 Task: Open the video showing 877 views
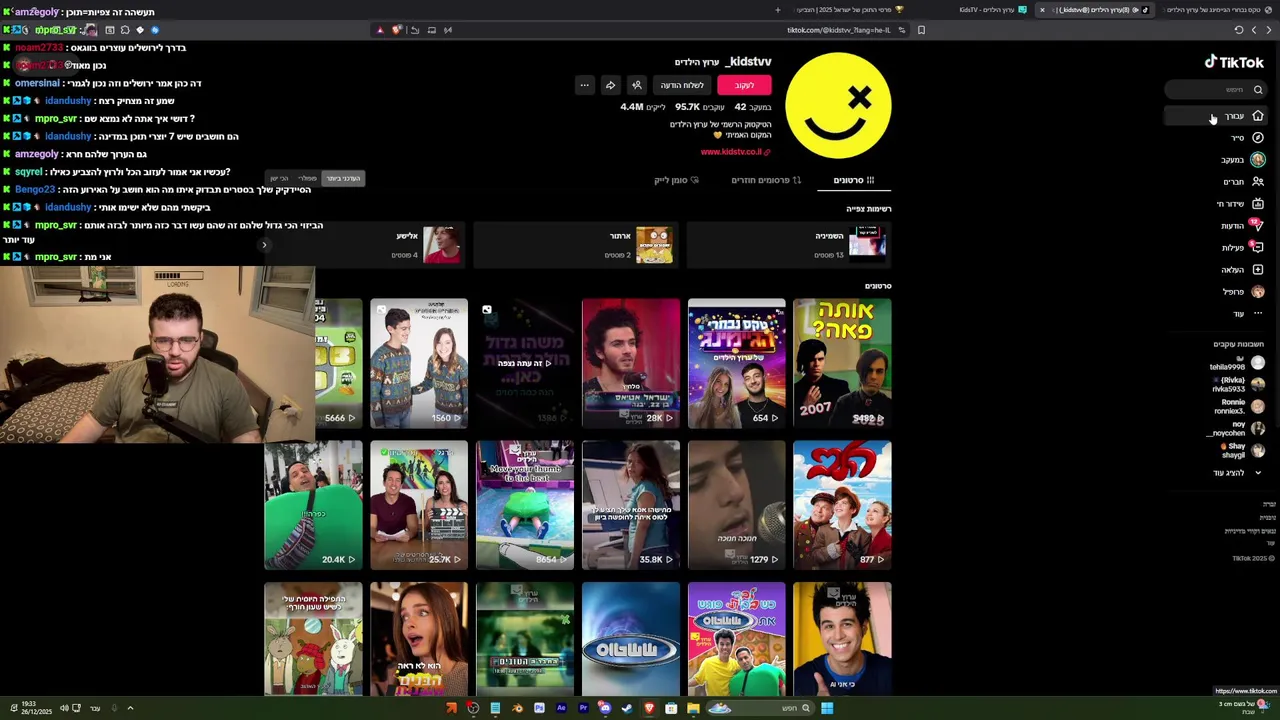click(x=842, y=505)
